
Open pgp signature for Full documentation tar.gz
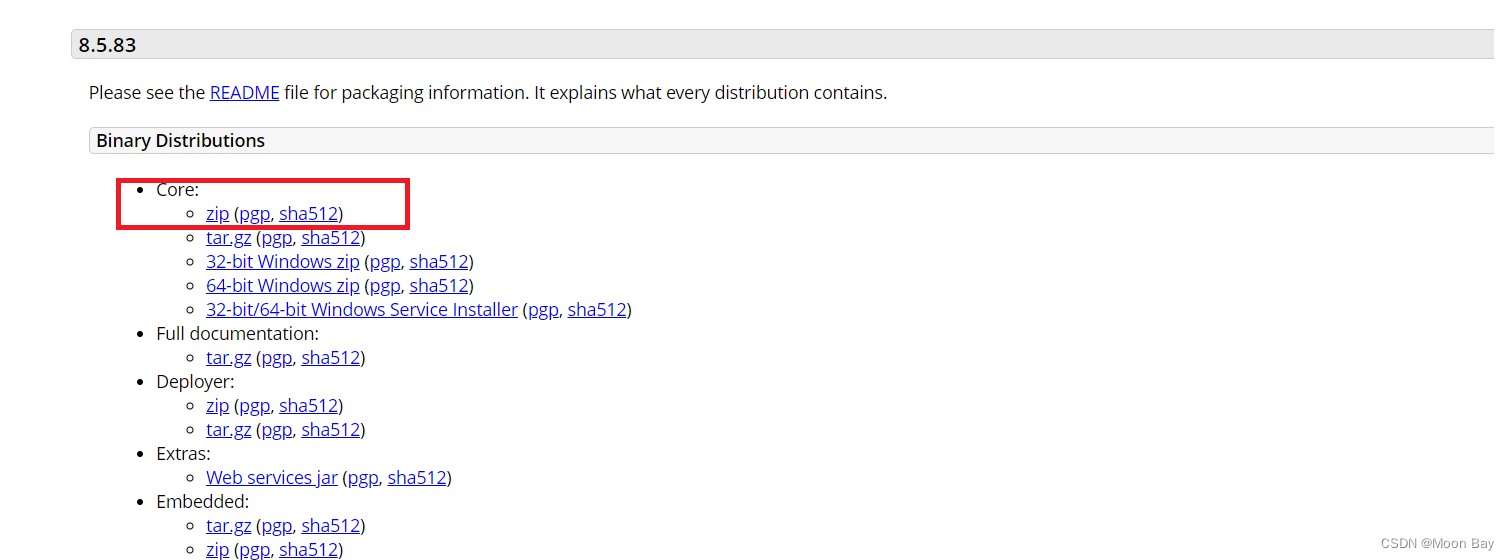[x=276, y=358]
